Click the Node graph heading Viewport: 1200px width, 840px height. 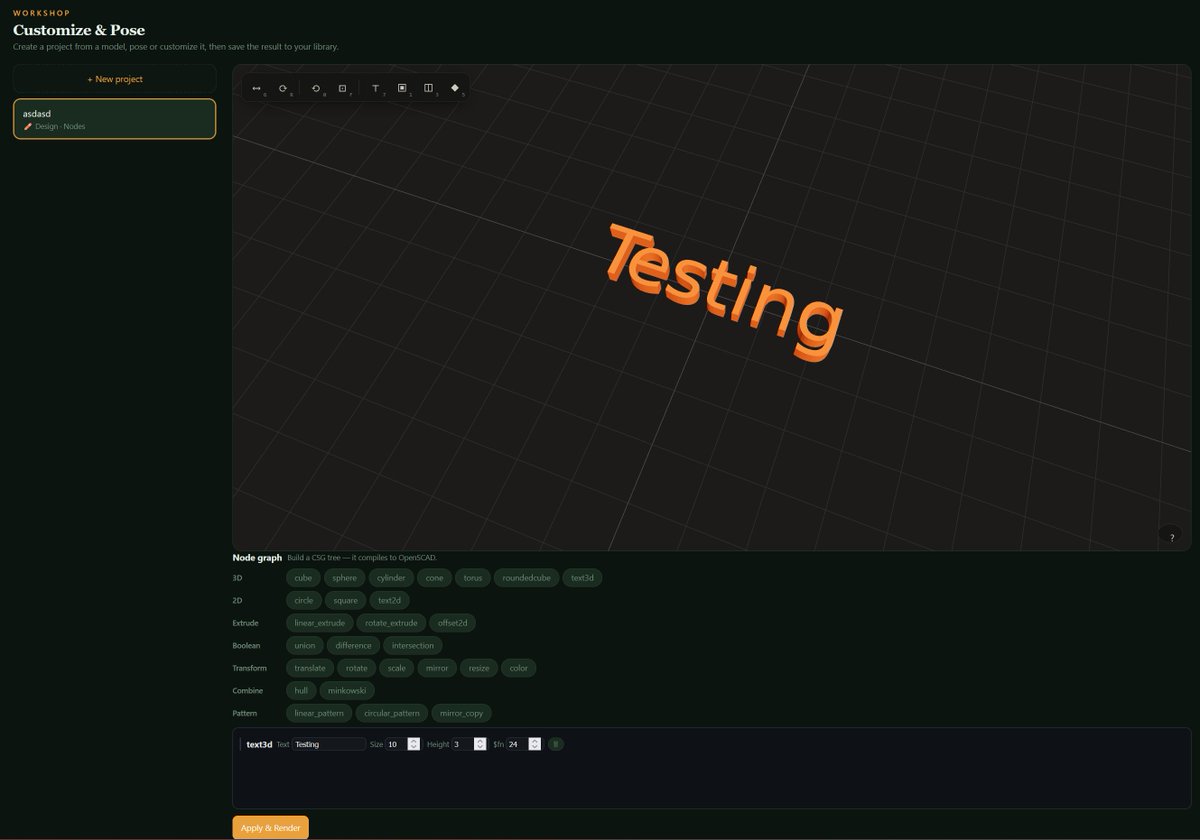click(x=257, y=558)
